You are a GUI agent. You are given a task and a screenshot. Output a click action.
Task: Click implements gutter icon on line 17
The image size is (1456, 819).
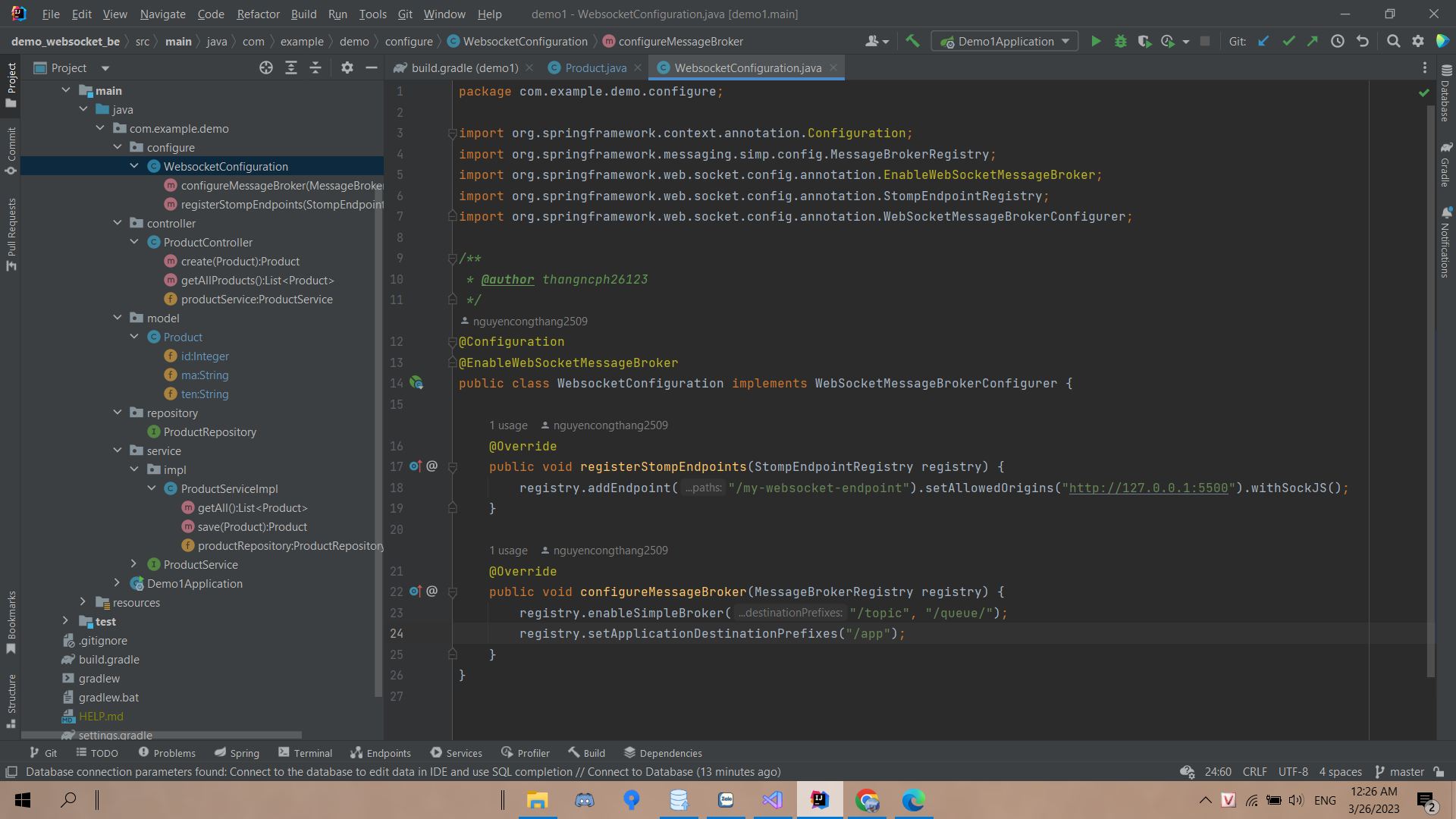[x=416, y=467]
